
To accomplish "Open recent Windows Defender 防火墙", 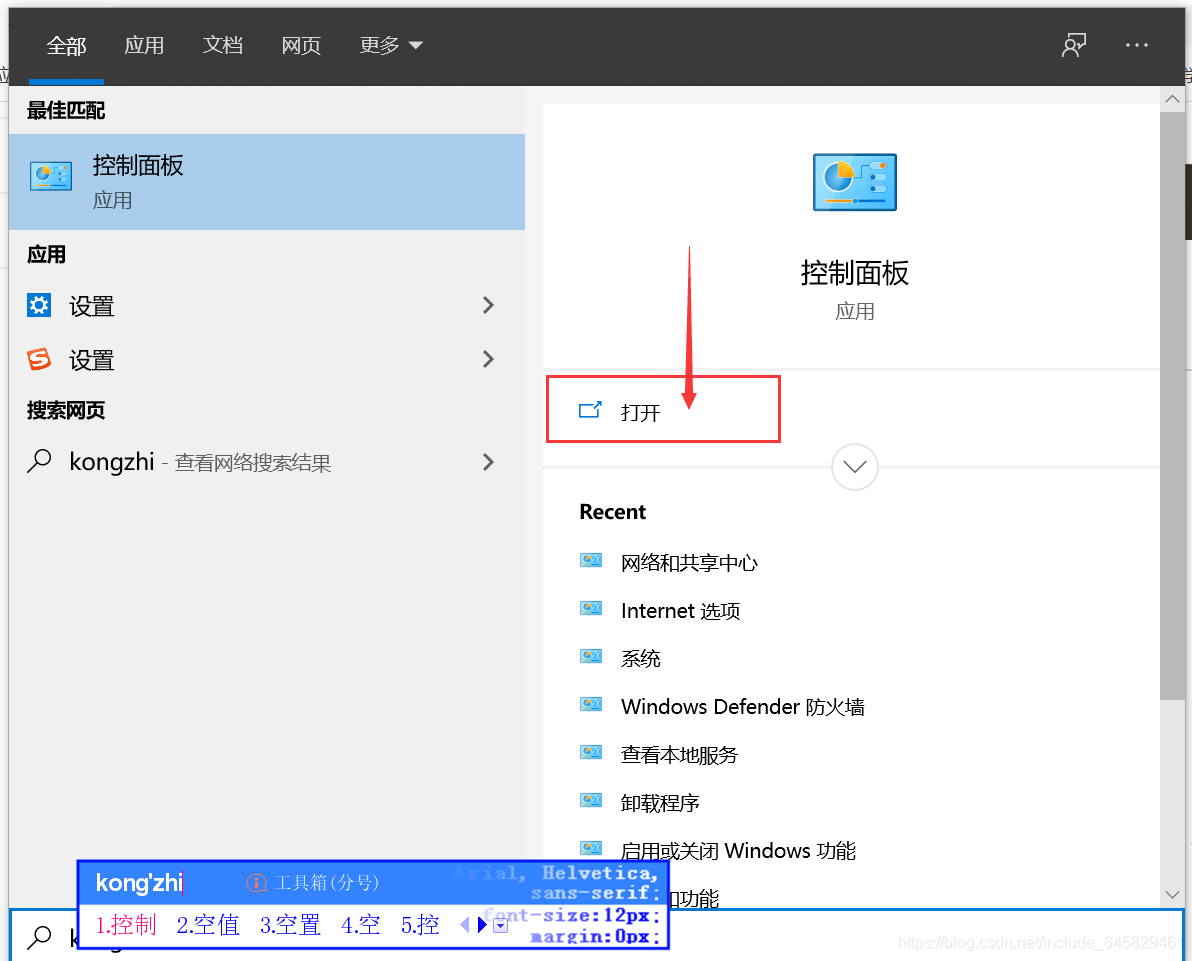I will [x=743, y=706].
